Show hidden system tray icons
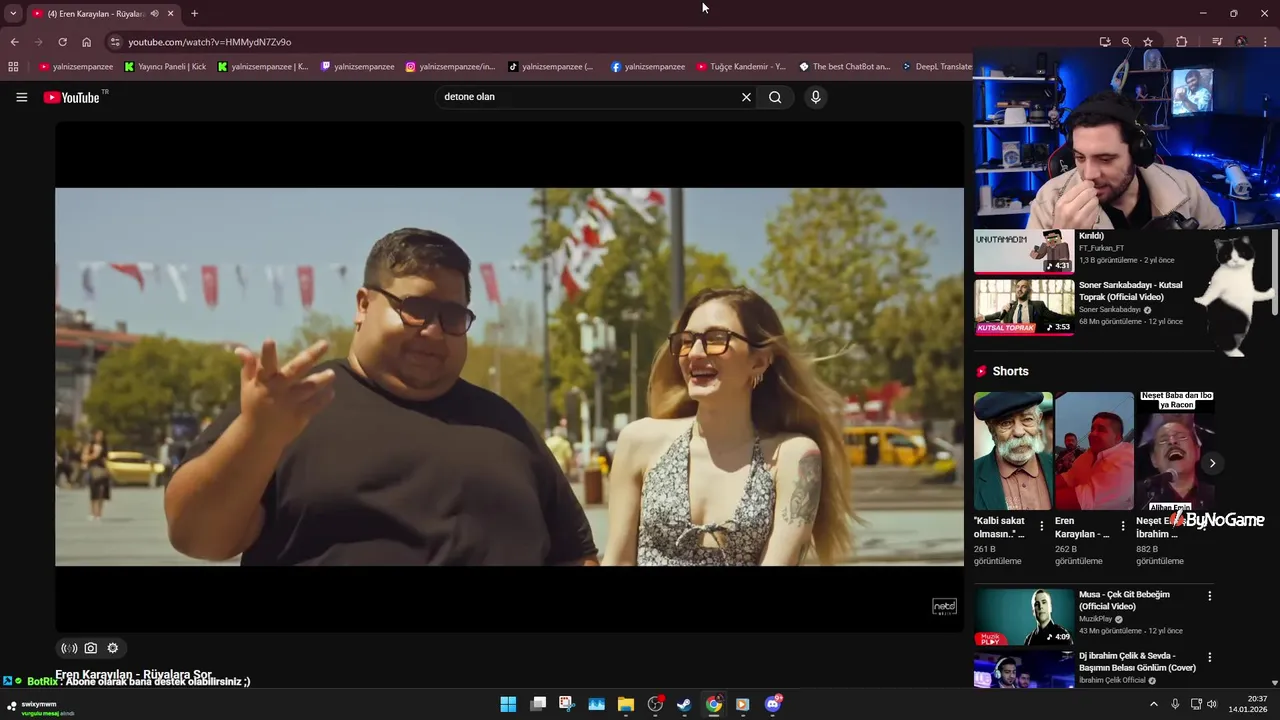This screenshot has height=720, width=1280. [1153, 704]
